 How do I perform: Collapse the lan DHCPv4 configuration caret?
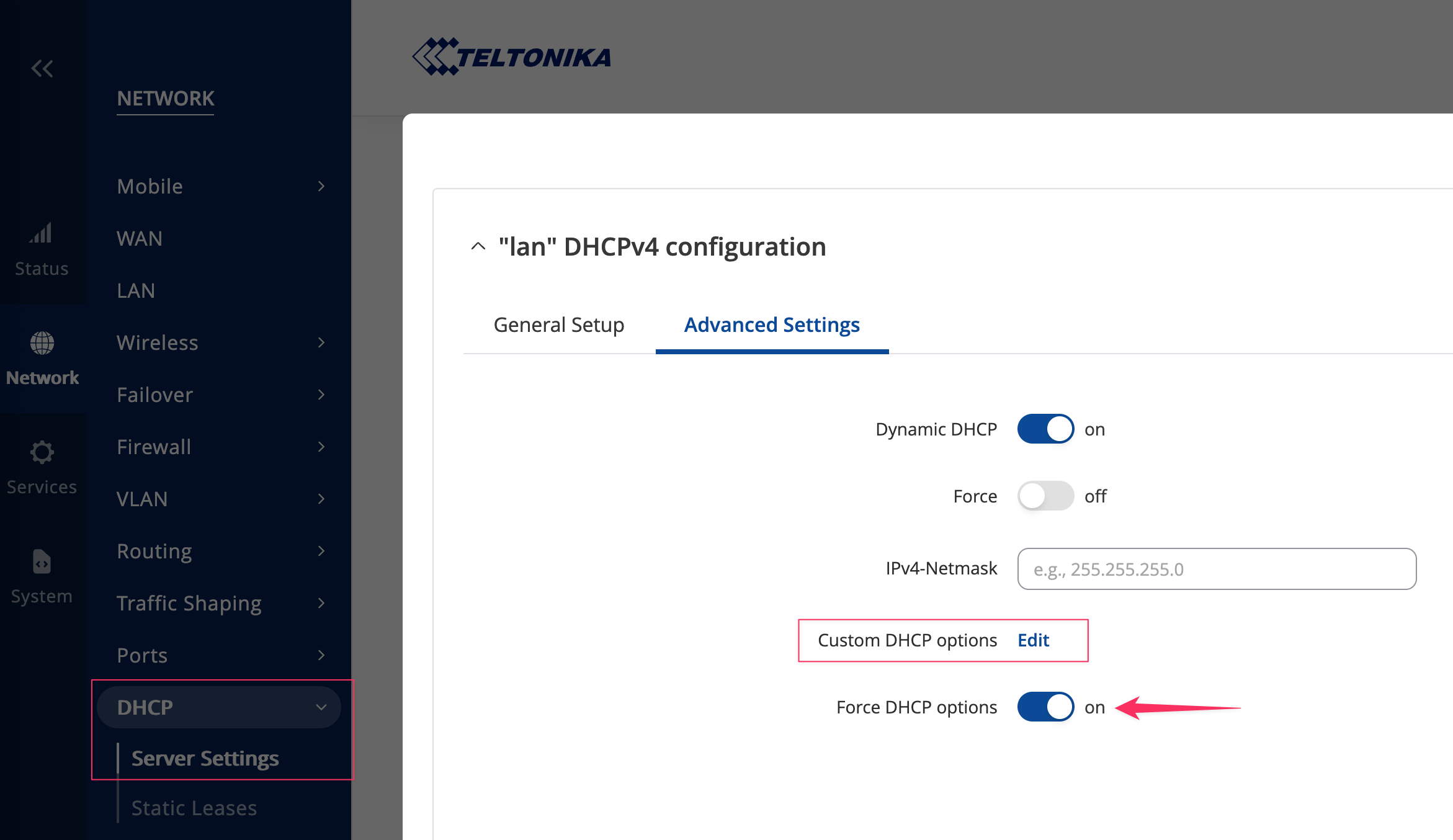tap(478, 246)
